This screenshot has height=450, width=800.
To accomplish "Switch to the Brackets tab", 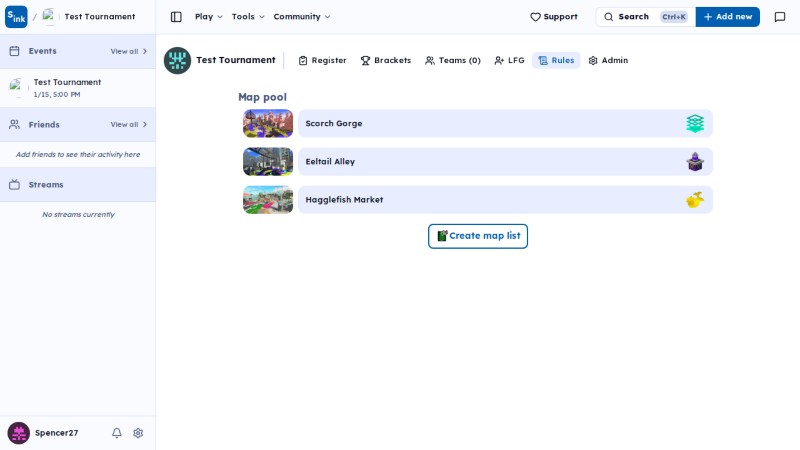I will coord(386,60).
